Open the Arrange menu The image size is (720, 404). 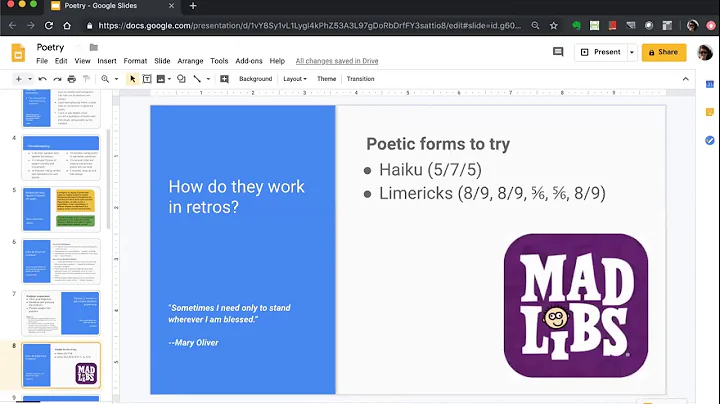(190, 61)
